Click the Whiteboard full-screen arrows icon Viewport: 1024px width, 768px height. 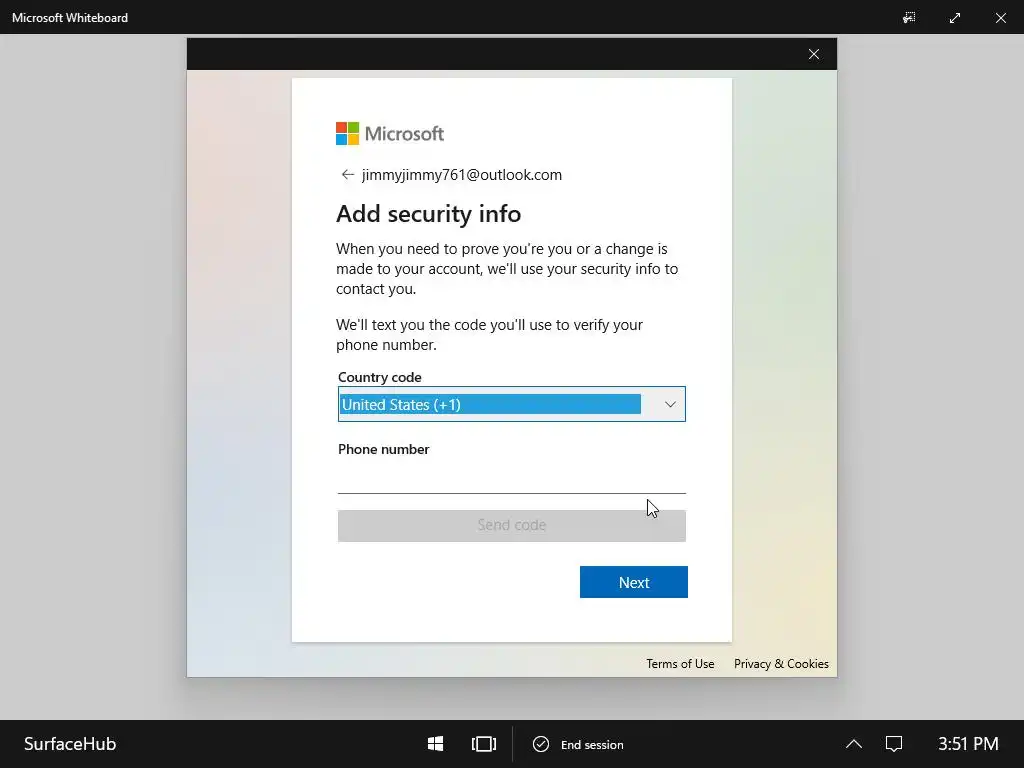coord(955,18)
